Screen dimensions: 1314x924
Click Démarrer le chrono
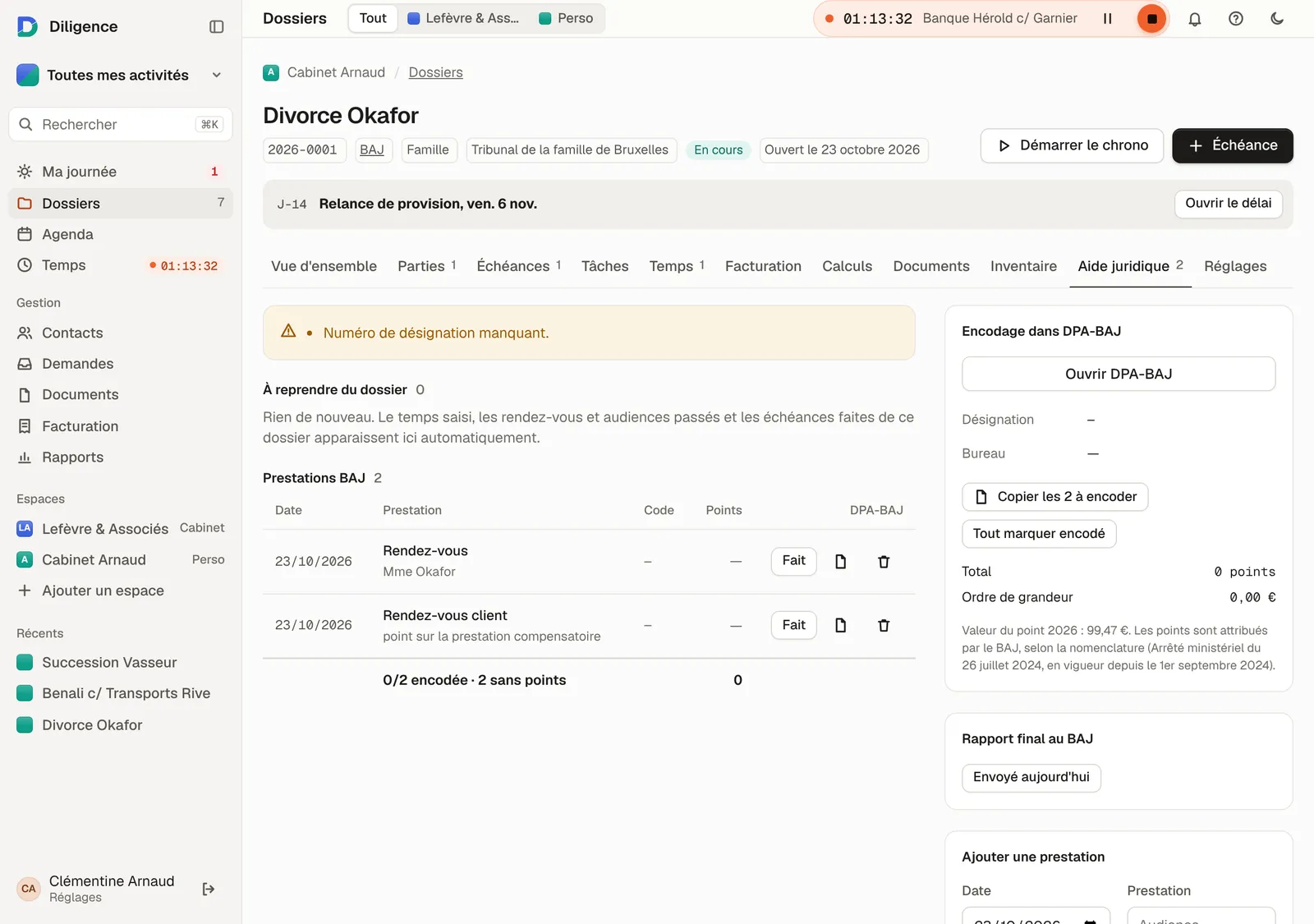pyautogui.click(x=1072, y=145)
